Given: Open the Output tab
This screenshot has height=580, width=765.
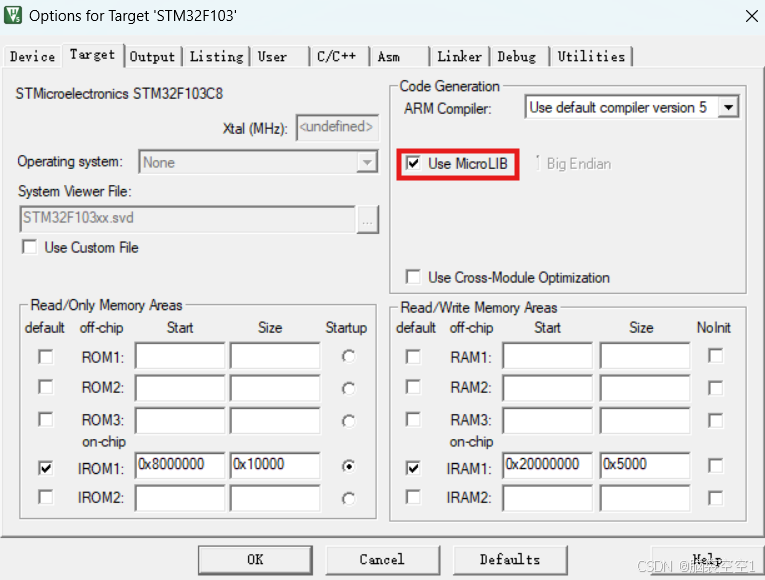Looking at the screenshot, I should click(x=152, y=57).
